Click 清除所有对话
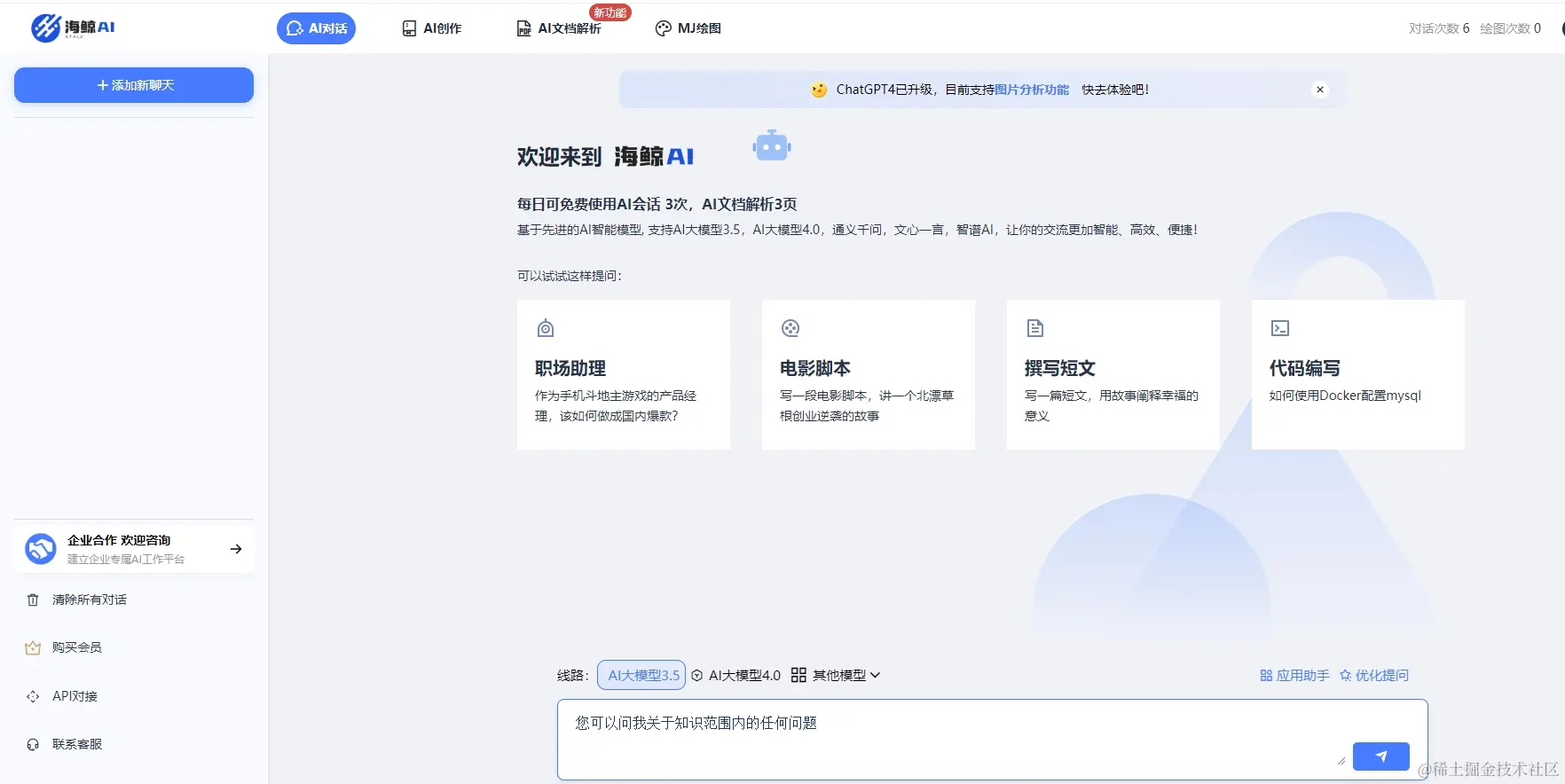The image size is (1565, 784). 90,600
